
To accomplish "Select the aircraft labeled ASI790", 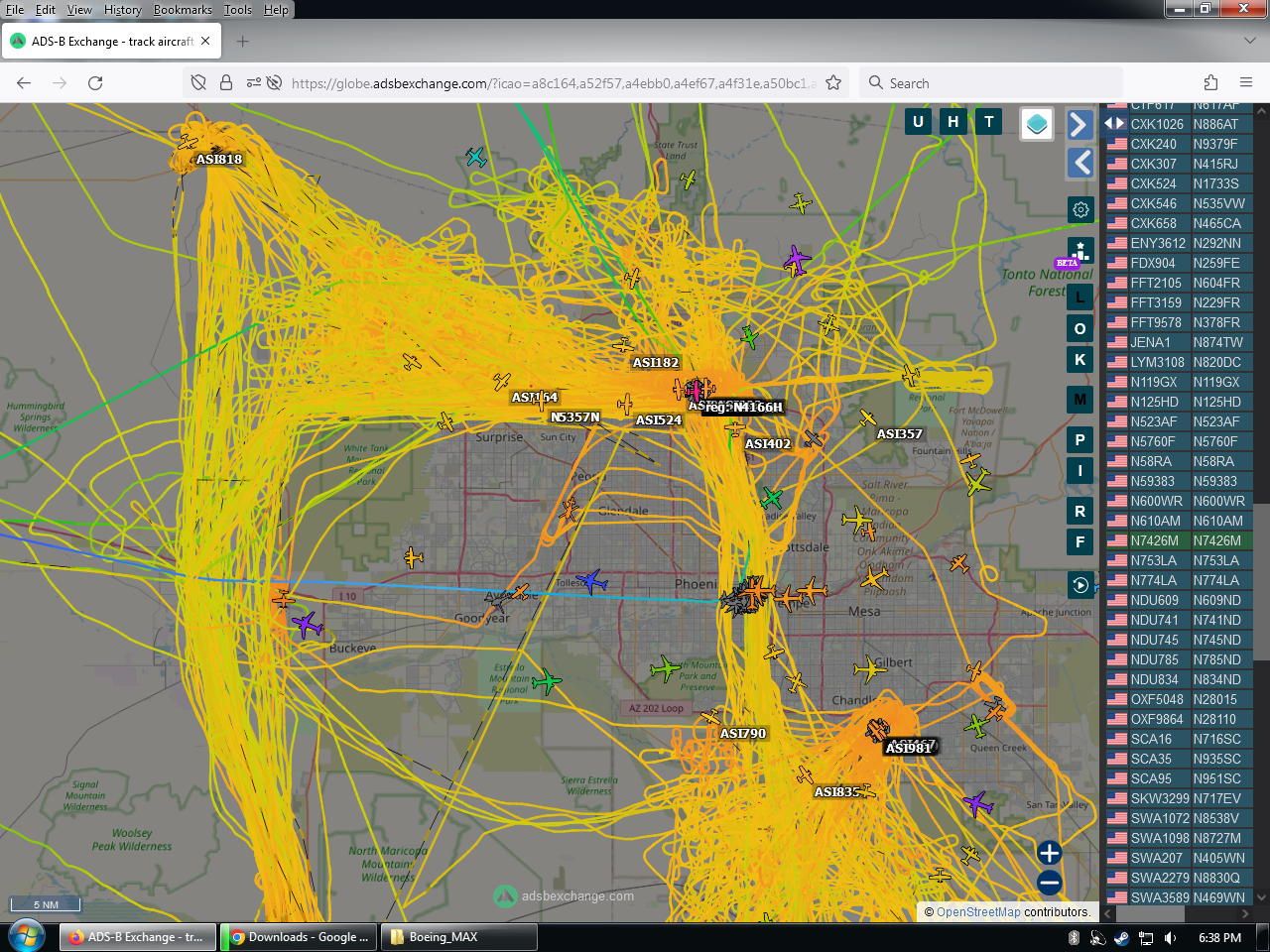I will click(x=743, y=734).
